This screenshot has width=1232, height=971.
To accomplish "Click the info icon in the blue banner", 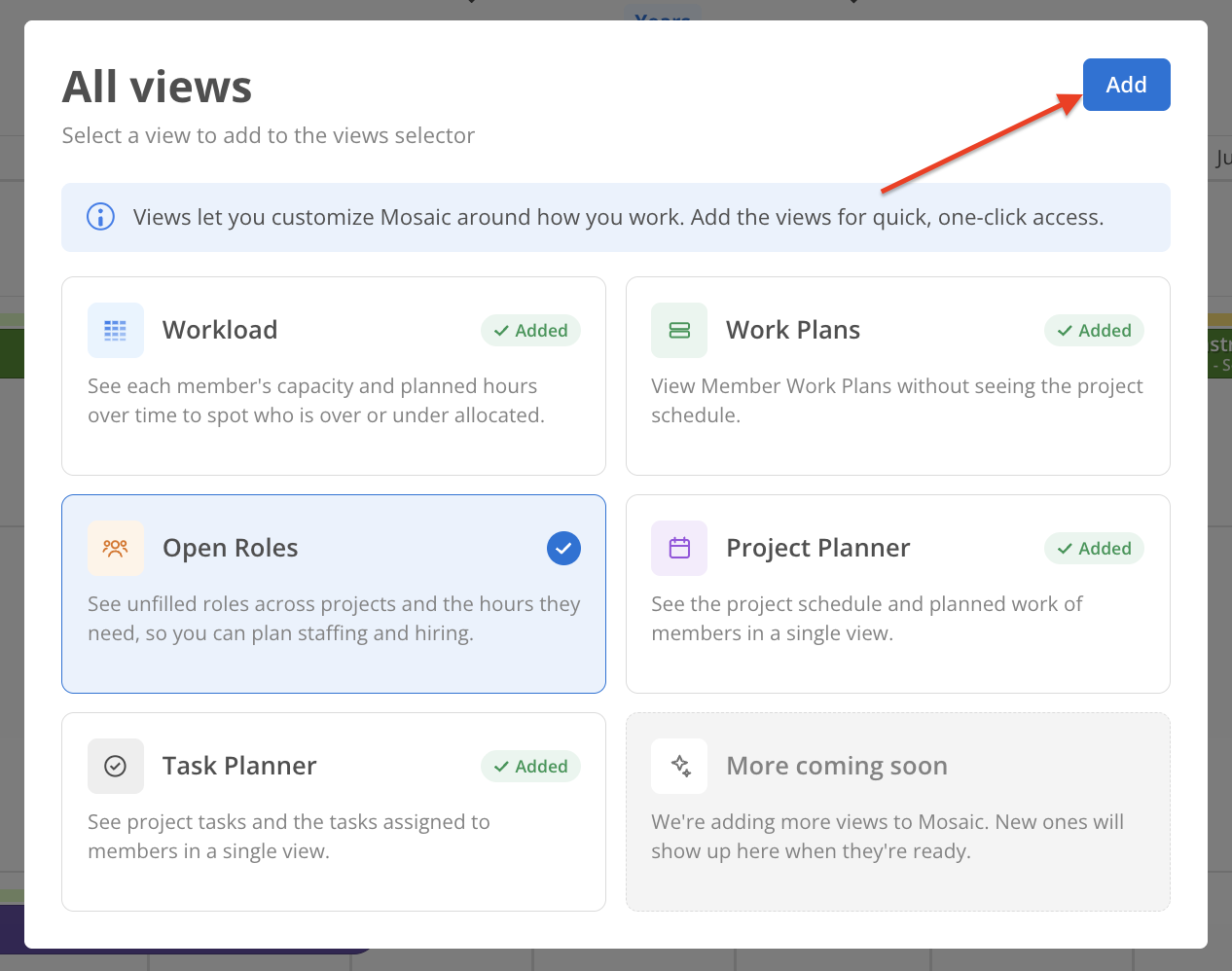I will [x=100, y=217].
